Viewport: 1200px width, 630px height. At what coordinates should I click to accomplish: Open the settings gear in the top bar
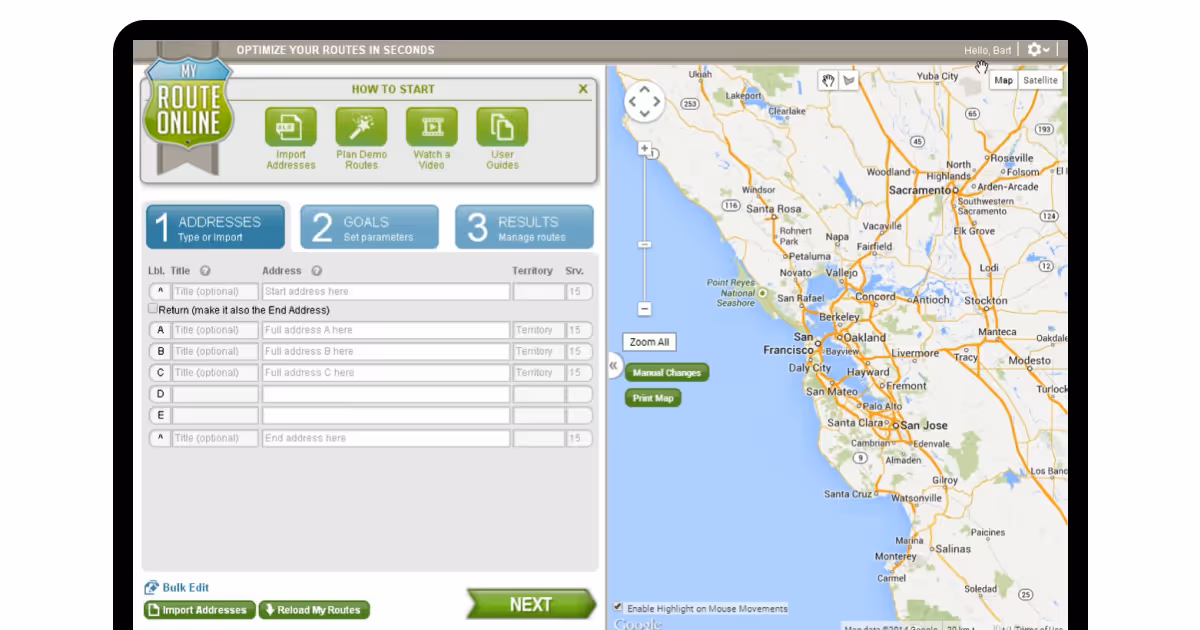tap(1035, 48)
